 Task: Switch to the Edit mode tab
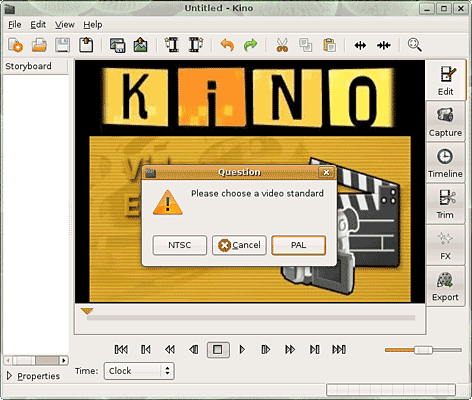point(446,81)
